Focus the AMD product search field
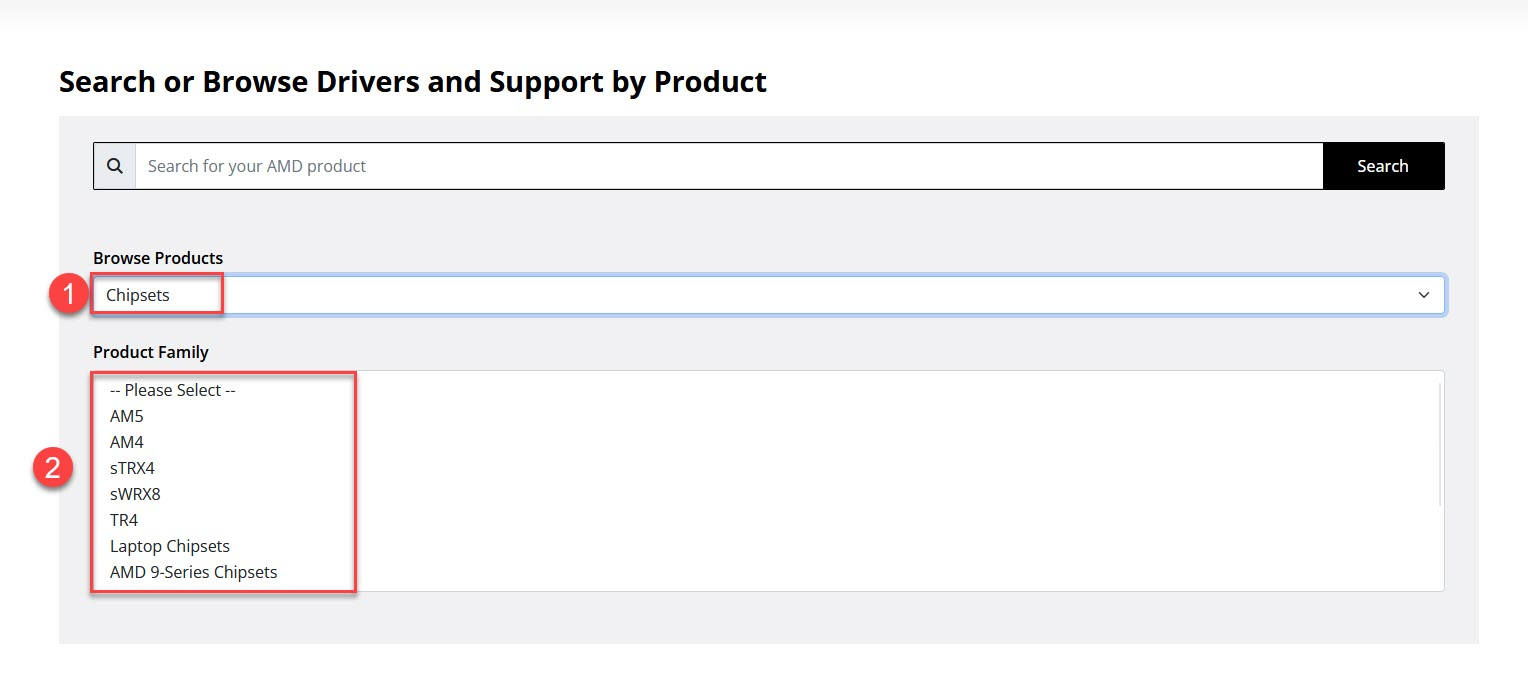Viewport: 1528px width, 689px height. click(x=728, y=166)
